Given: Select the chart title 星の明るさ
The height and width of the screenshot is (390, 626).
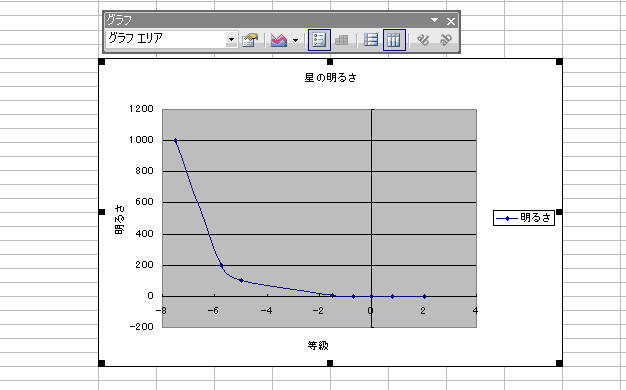Looking at the screenshot, I should 330,78.
